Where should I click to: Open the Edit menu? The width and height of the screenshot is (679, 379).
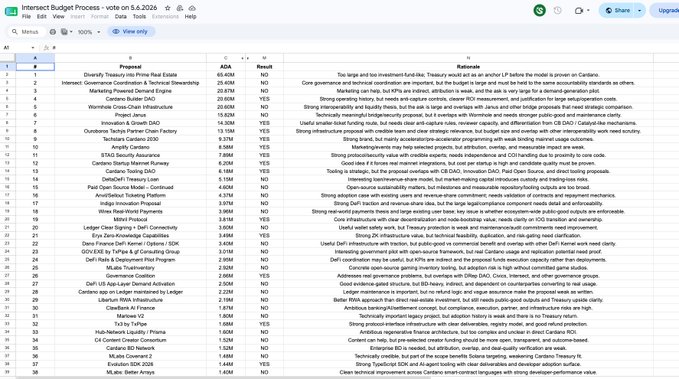[x=42, y=16]
